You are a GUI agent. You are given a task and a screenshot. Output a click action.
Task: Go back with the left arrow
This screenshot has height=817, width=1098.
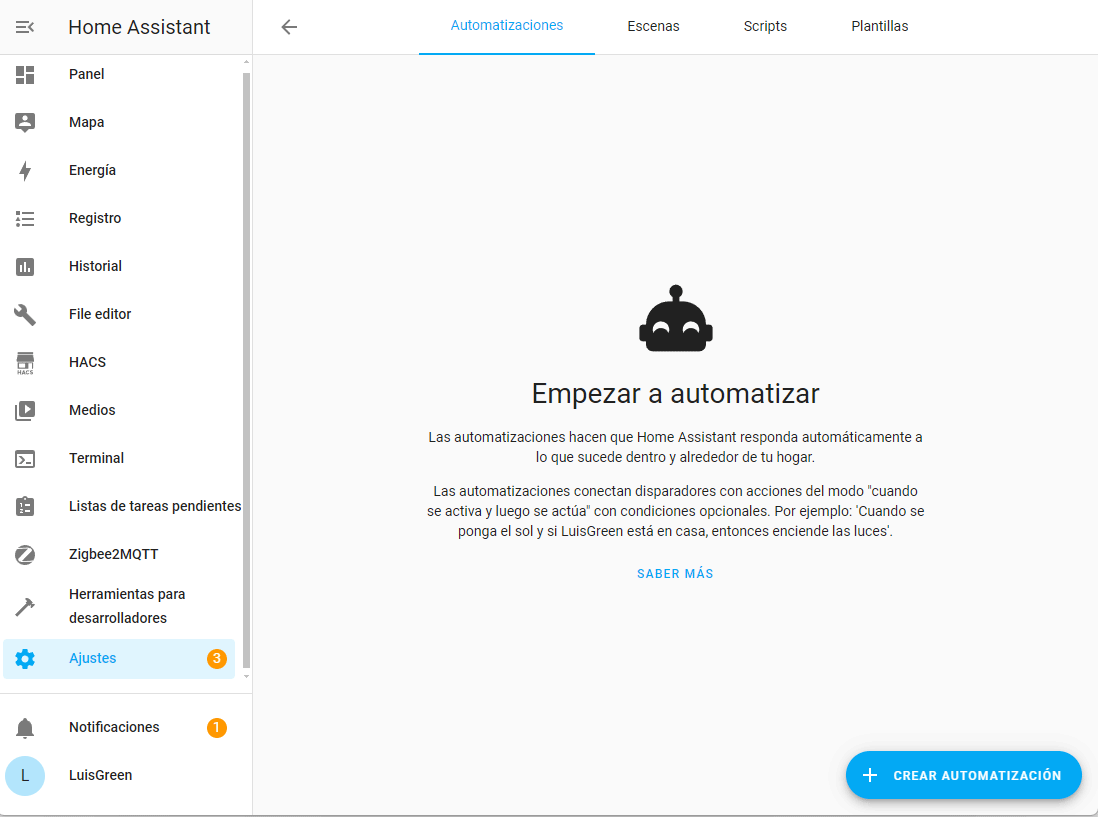click(289, 27)
